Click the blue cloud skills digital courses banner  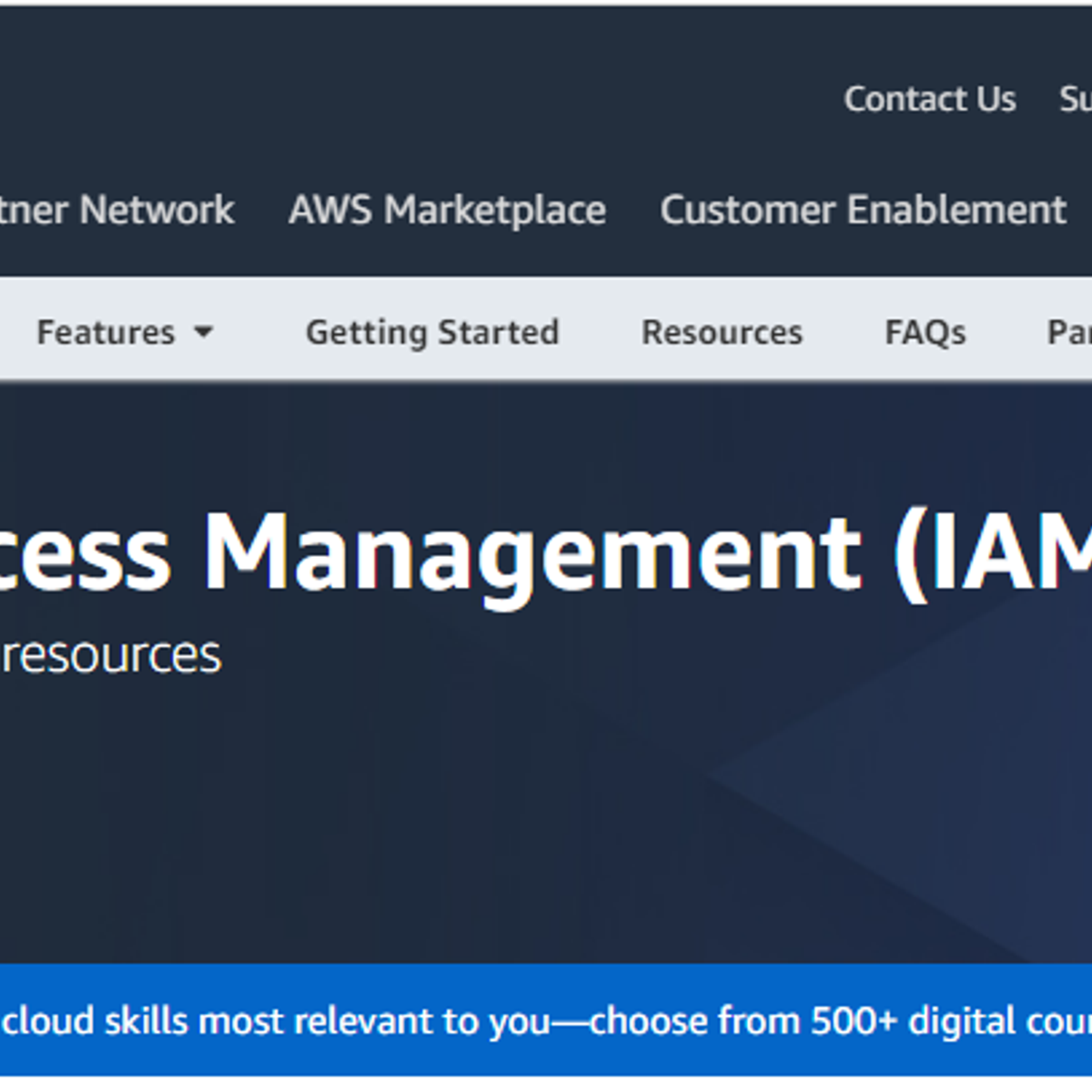point(546,1020)
